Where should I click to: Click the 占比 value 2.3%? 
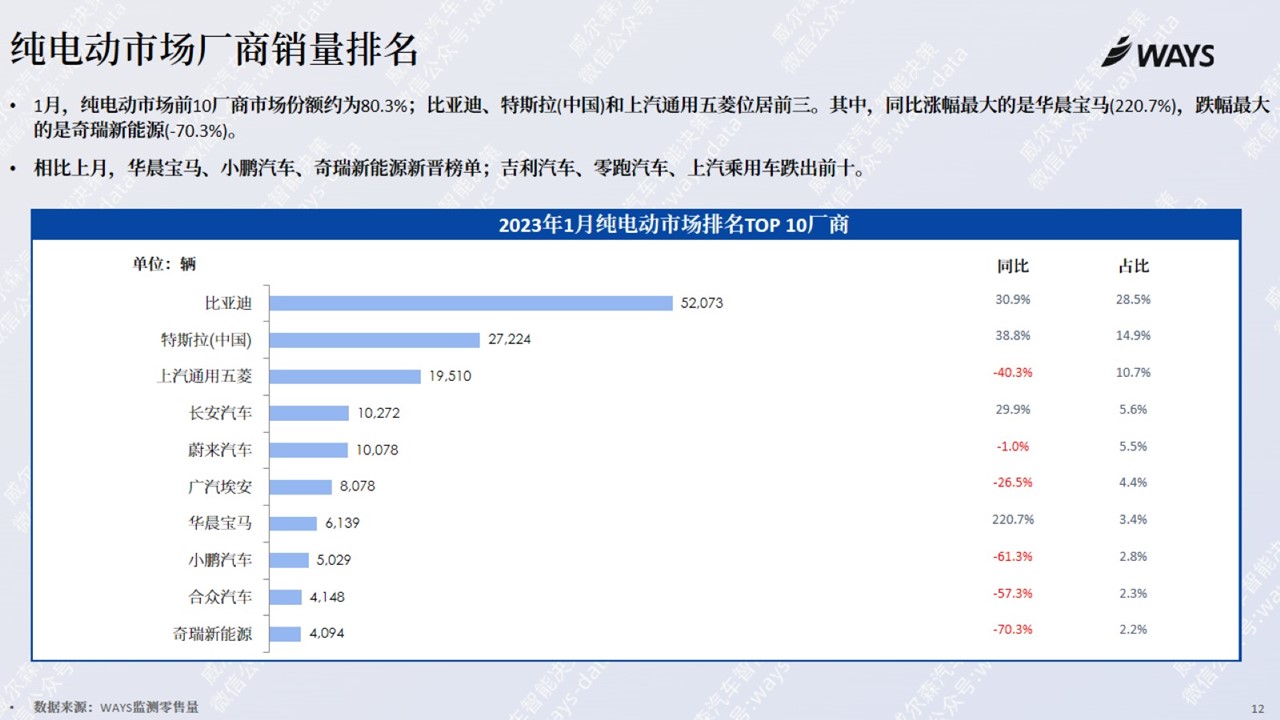1134,593
